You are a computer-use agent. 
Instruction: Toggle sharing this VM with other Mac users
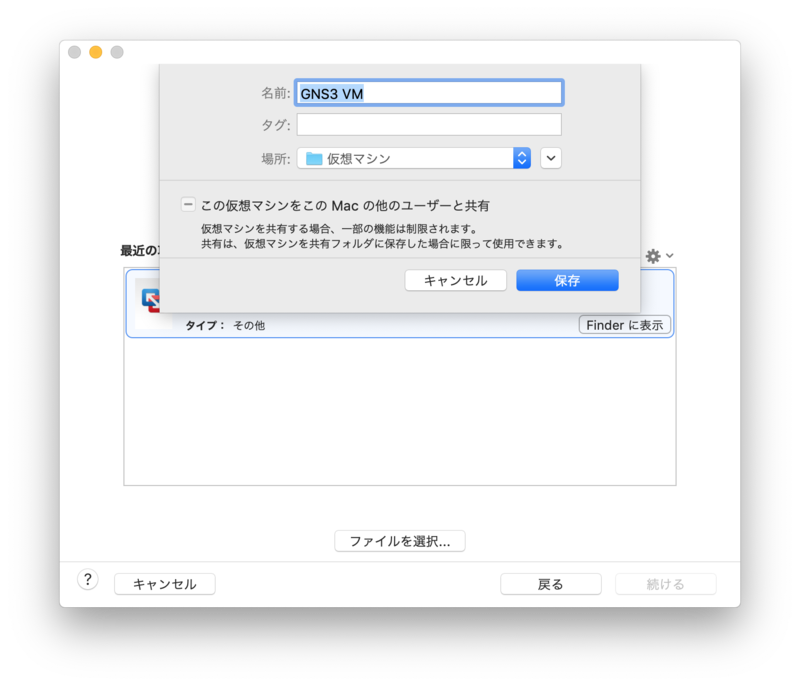point(188,205)
